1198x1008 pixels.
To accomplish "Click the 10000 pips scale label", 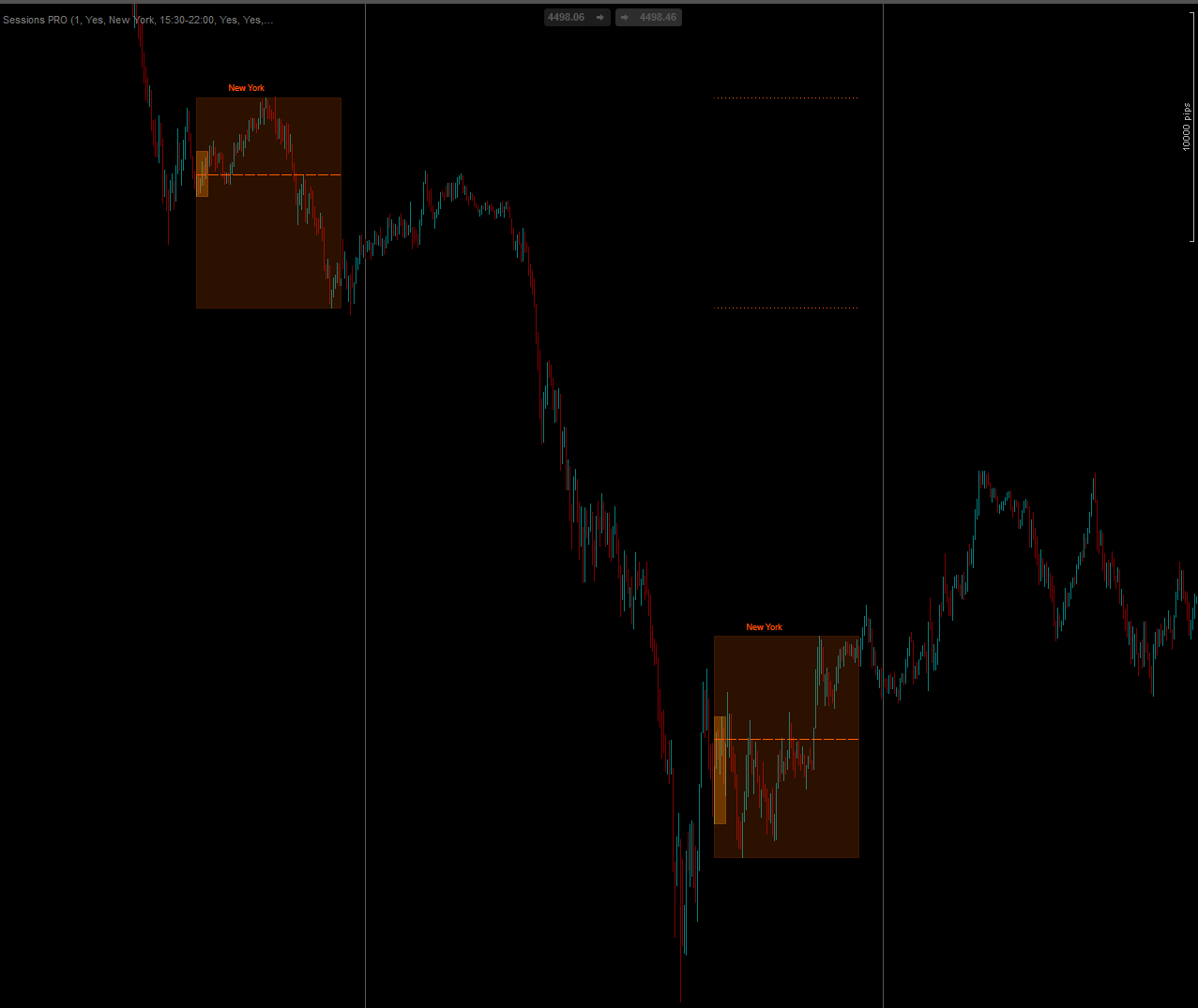I will click(1186, 127).
